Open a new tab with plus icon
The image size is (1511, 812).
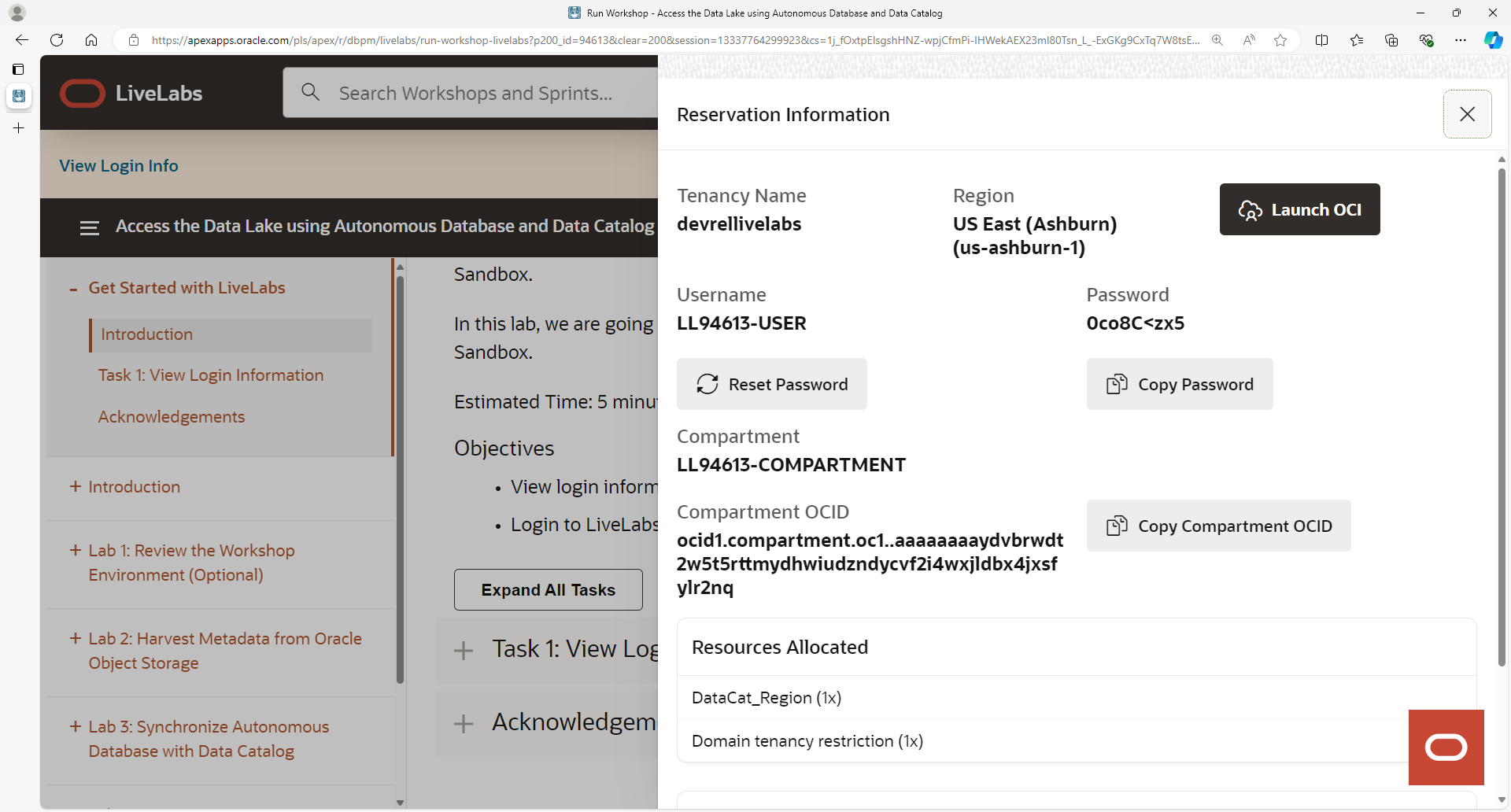18,127
